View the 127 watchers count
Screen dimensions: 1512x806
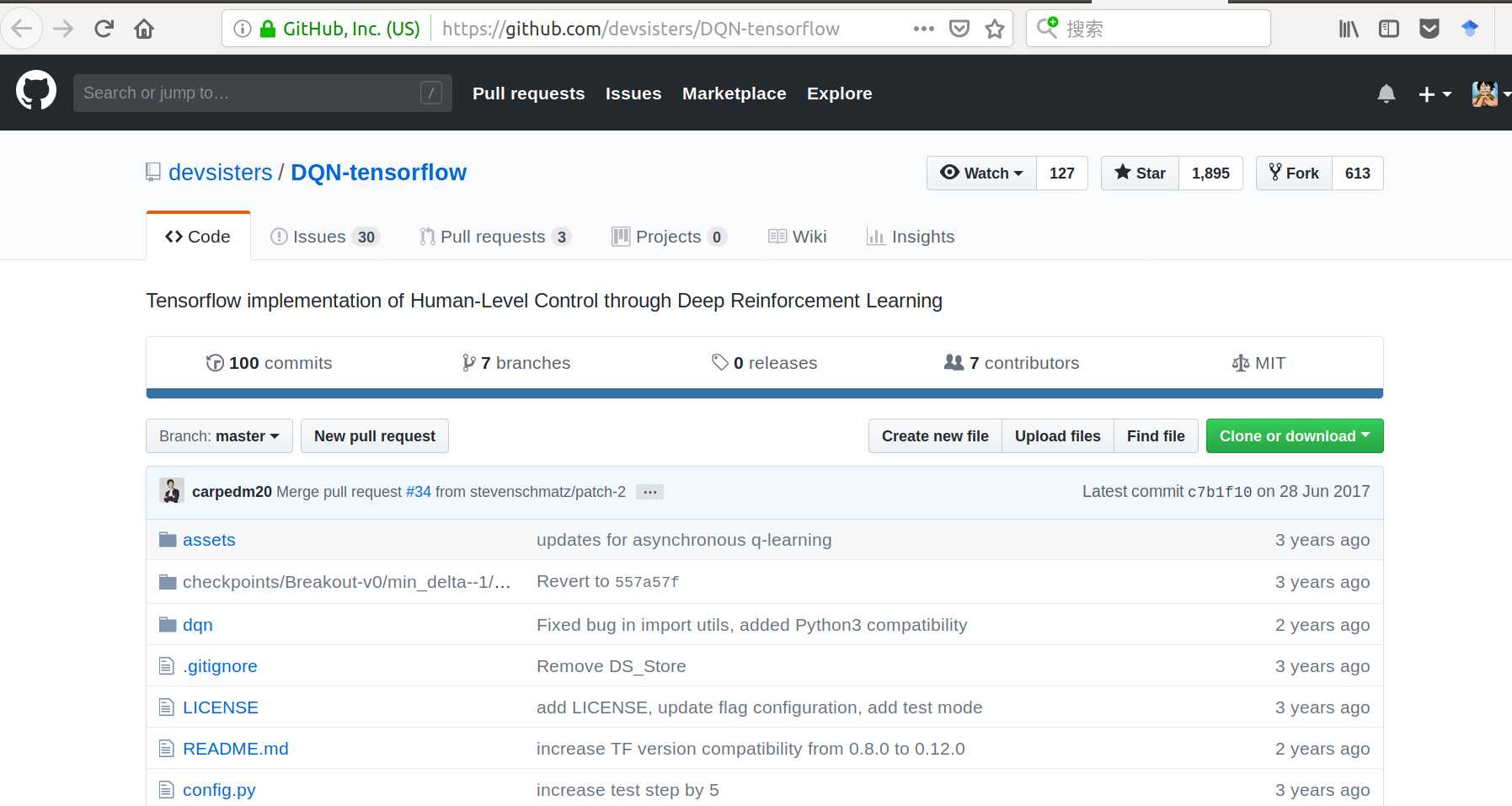[x=1062, y=173]
